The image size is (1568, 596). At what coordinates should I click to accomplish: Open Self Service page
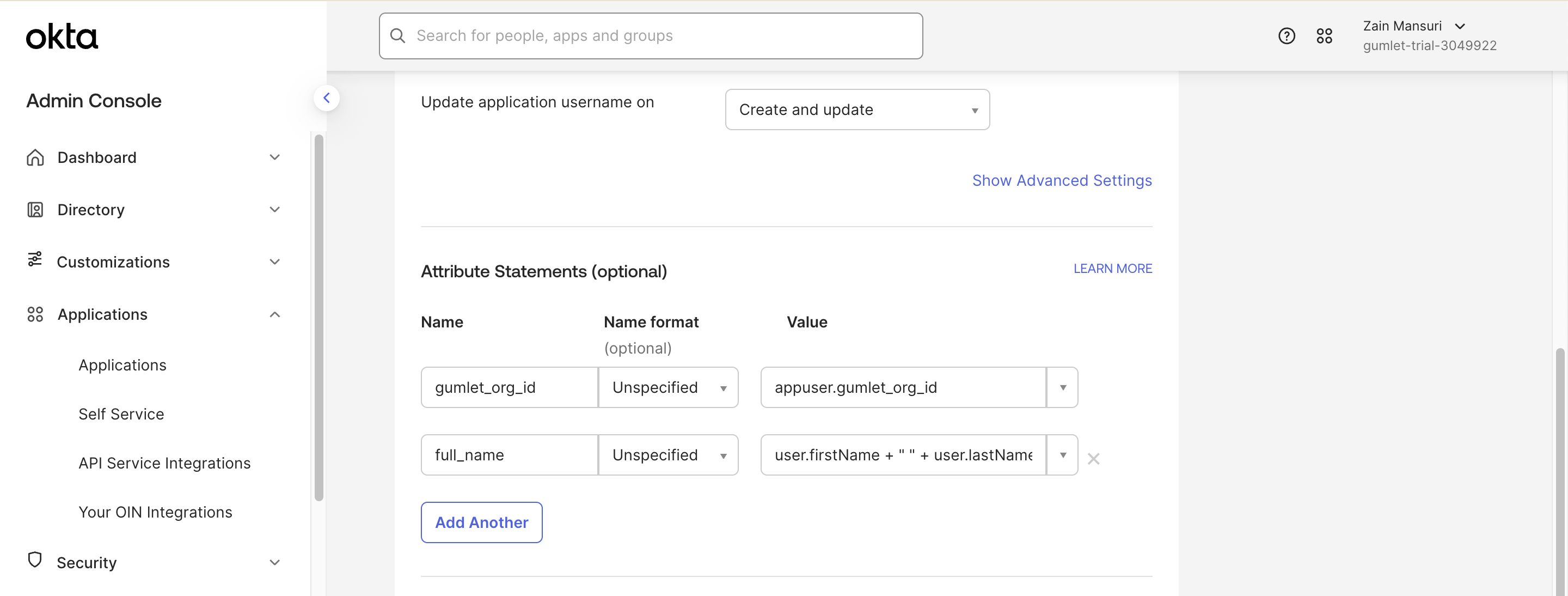pyautogui.click(x=121, y=414)
